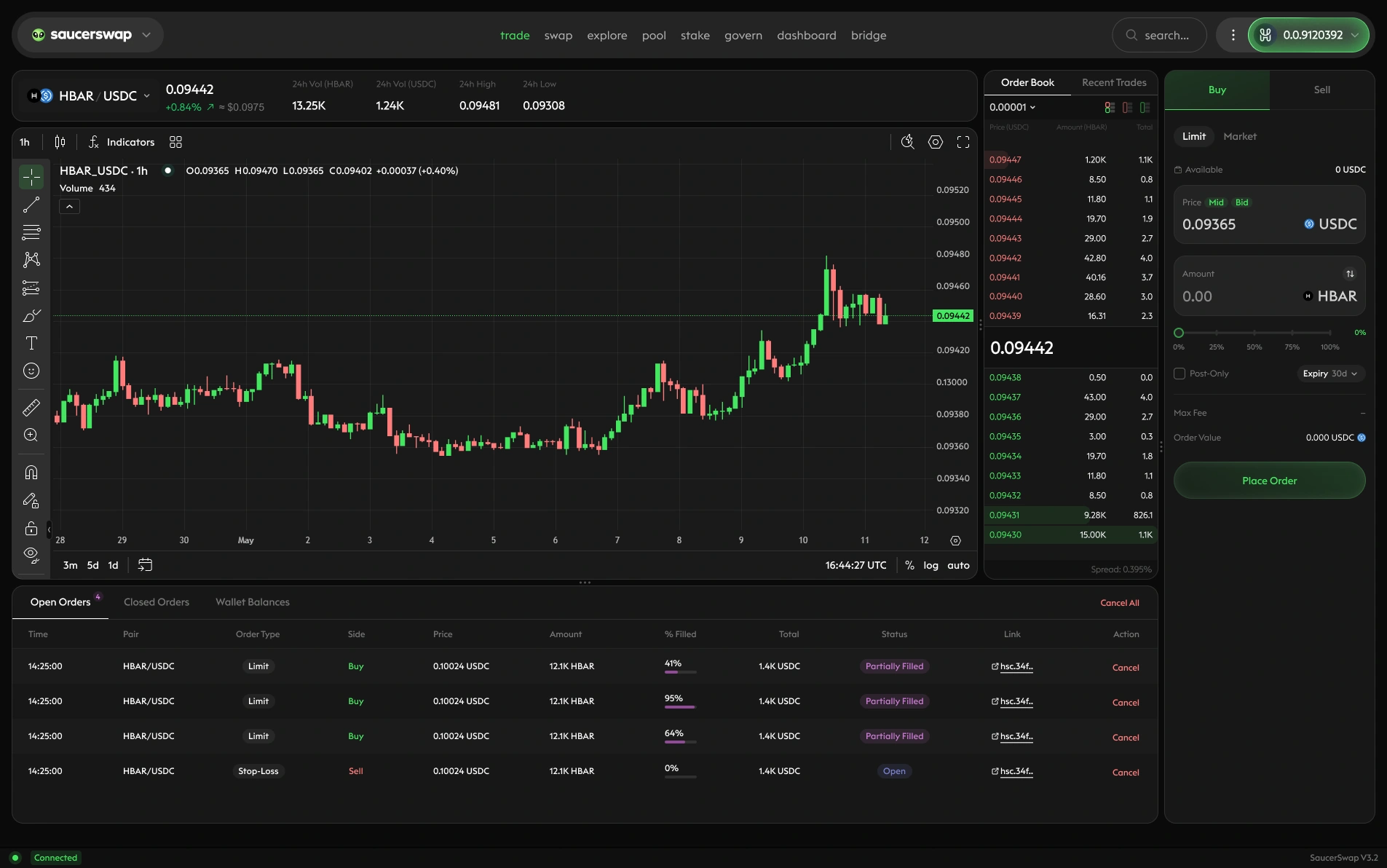Activate the chart zoom-in tool
Viewport: 1387px width, 868px height.
(x=31, y=435)
